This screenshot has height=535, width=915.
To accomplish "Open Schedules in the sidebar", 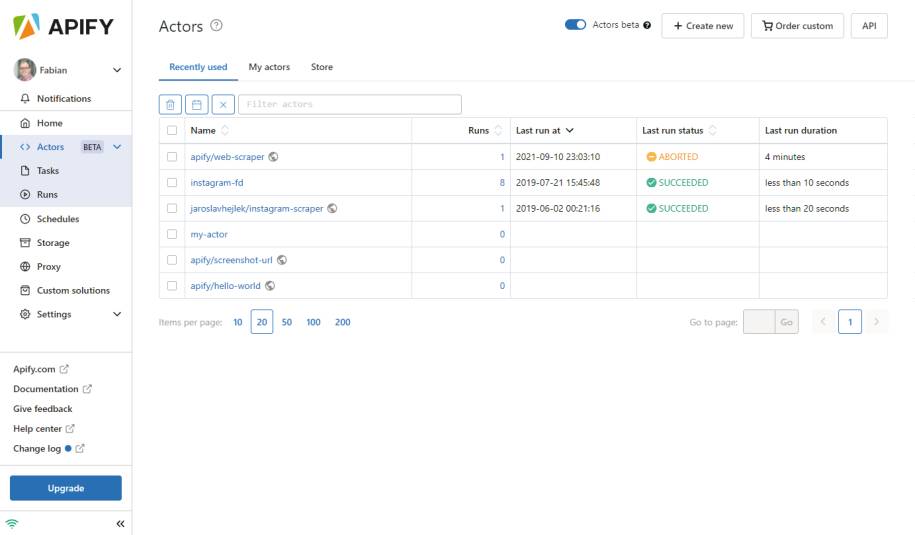I will pos(66,219).
